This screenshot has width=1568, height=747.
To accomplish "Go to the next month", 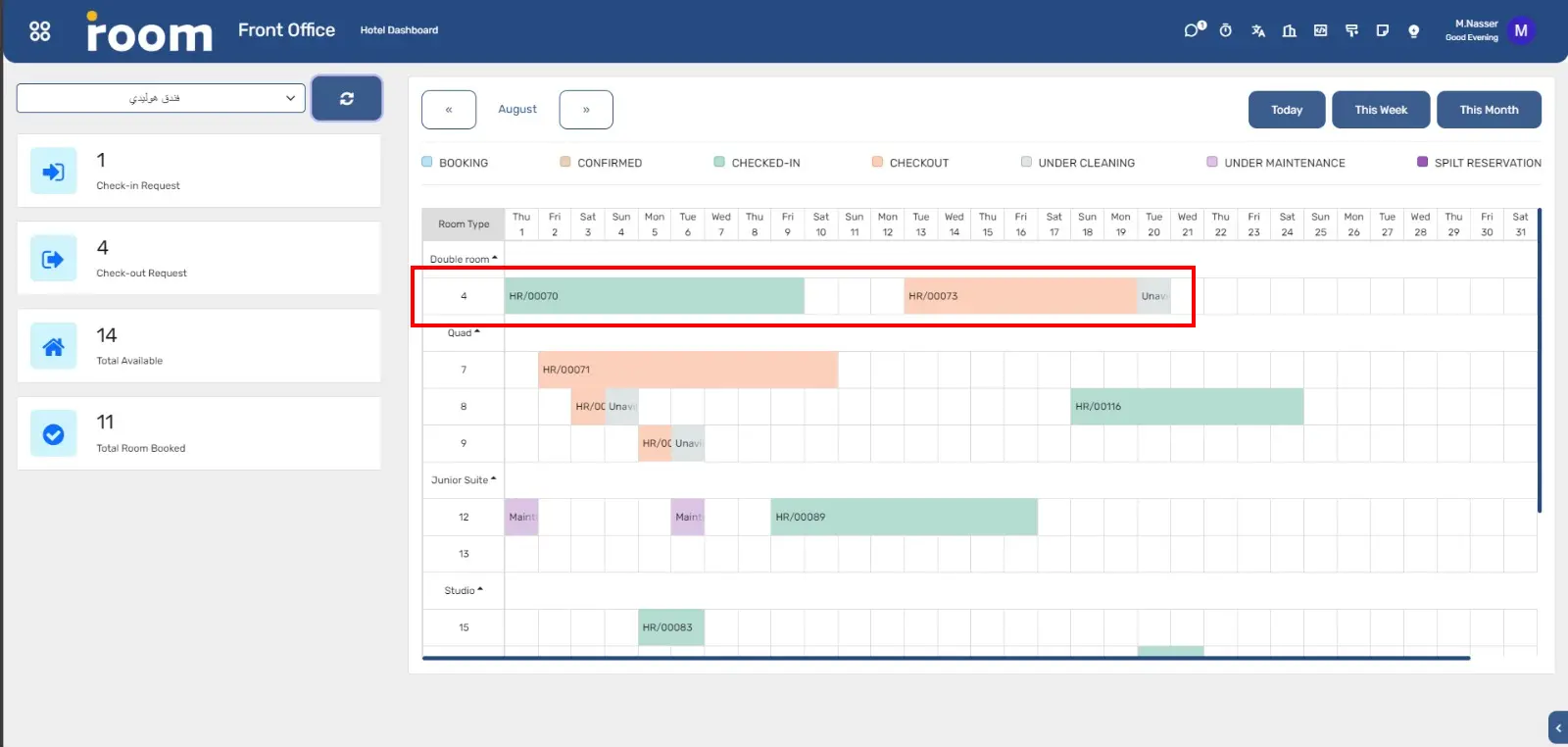I will (586, 110).
